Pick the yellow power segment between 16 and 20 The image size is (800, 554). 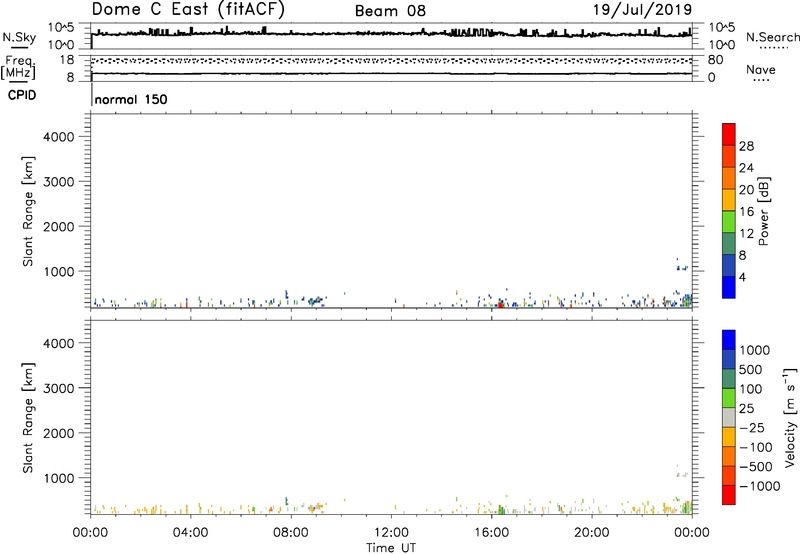(729, 200)
